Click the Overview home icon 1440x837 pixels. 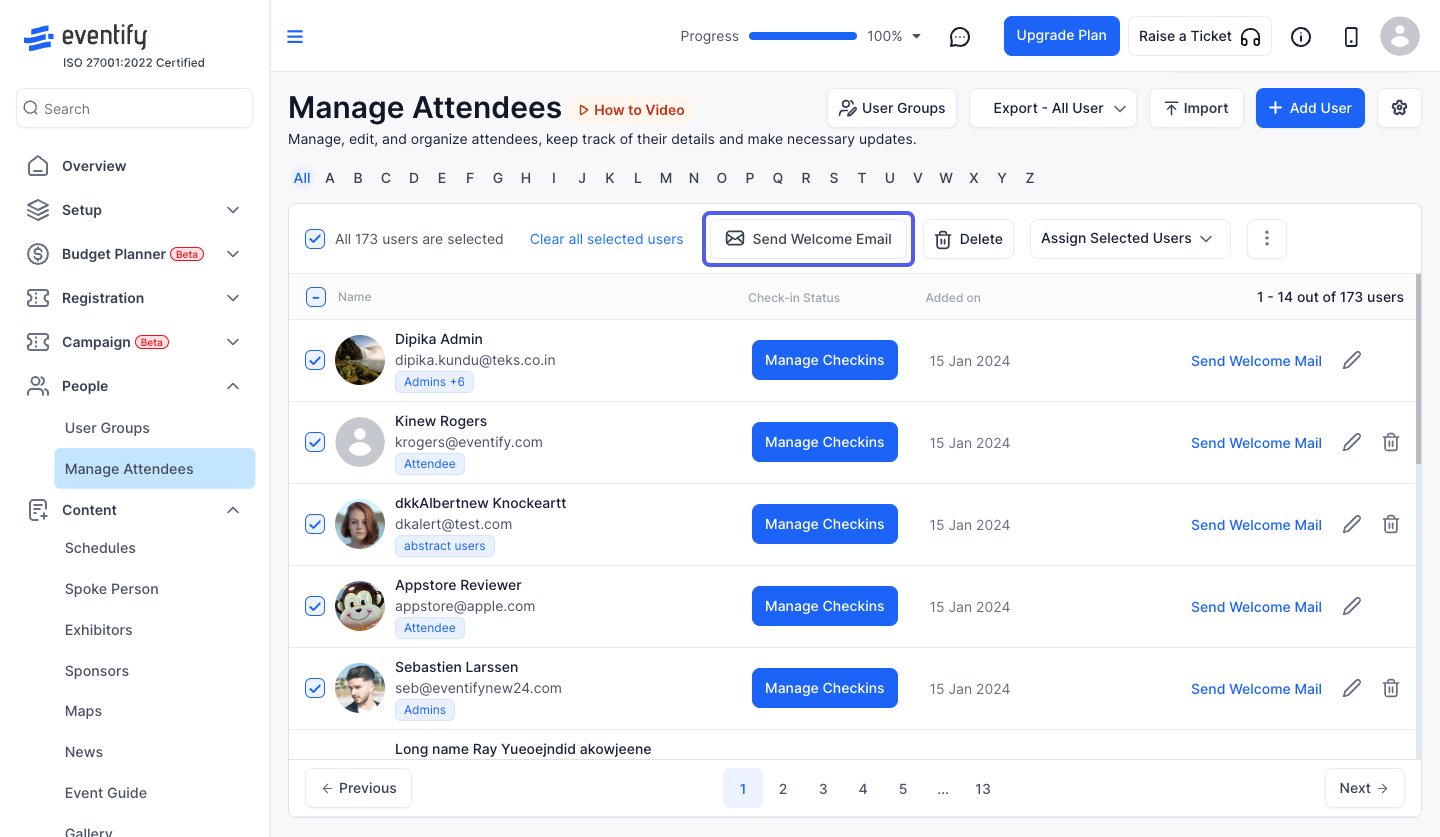tap(38, 166)
